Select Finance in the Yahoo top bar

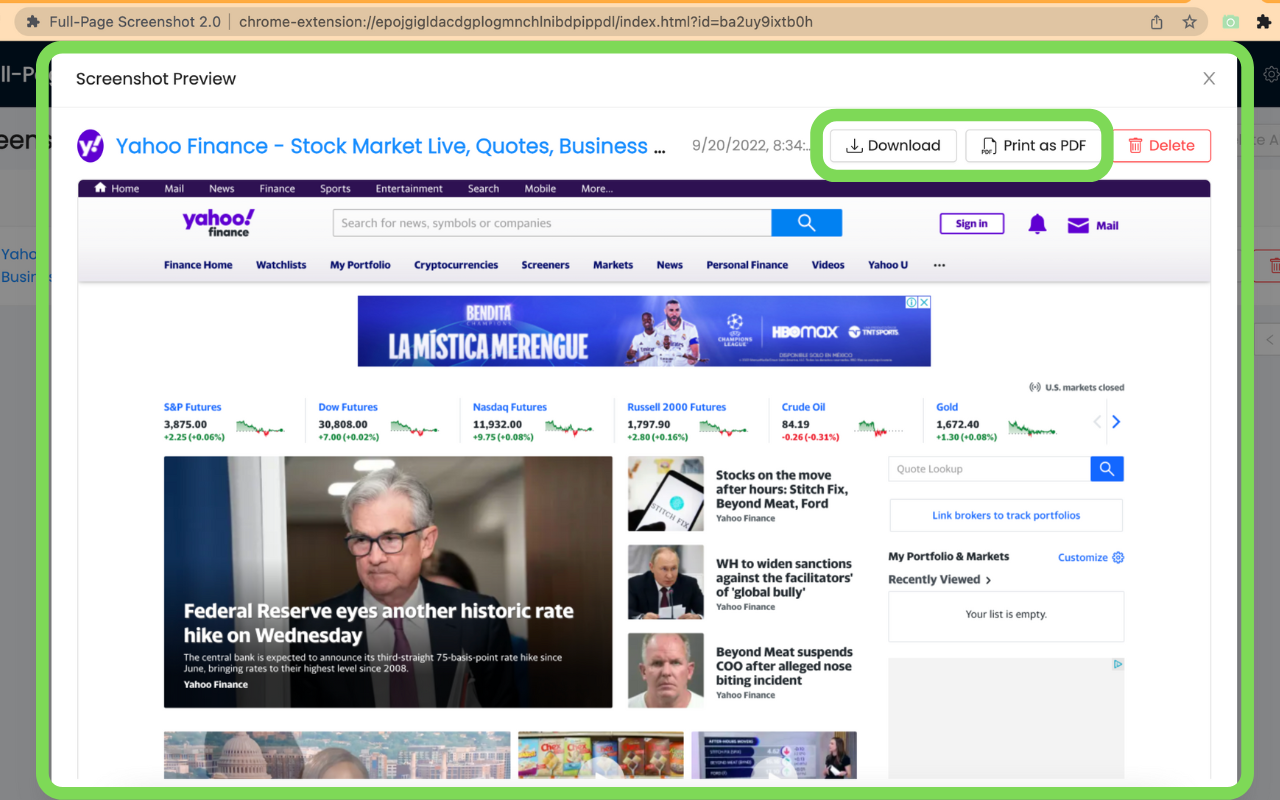click(277, 188)
